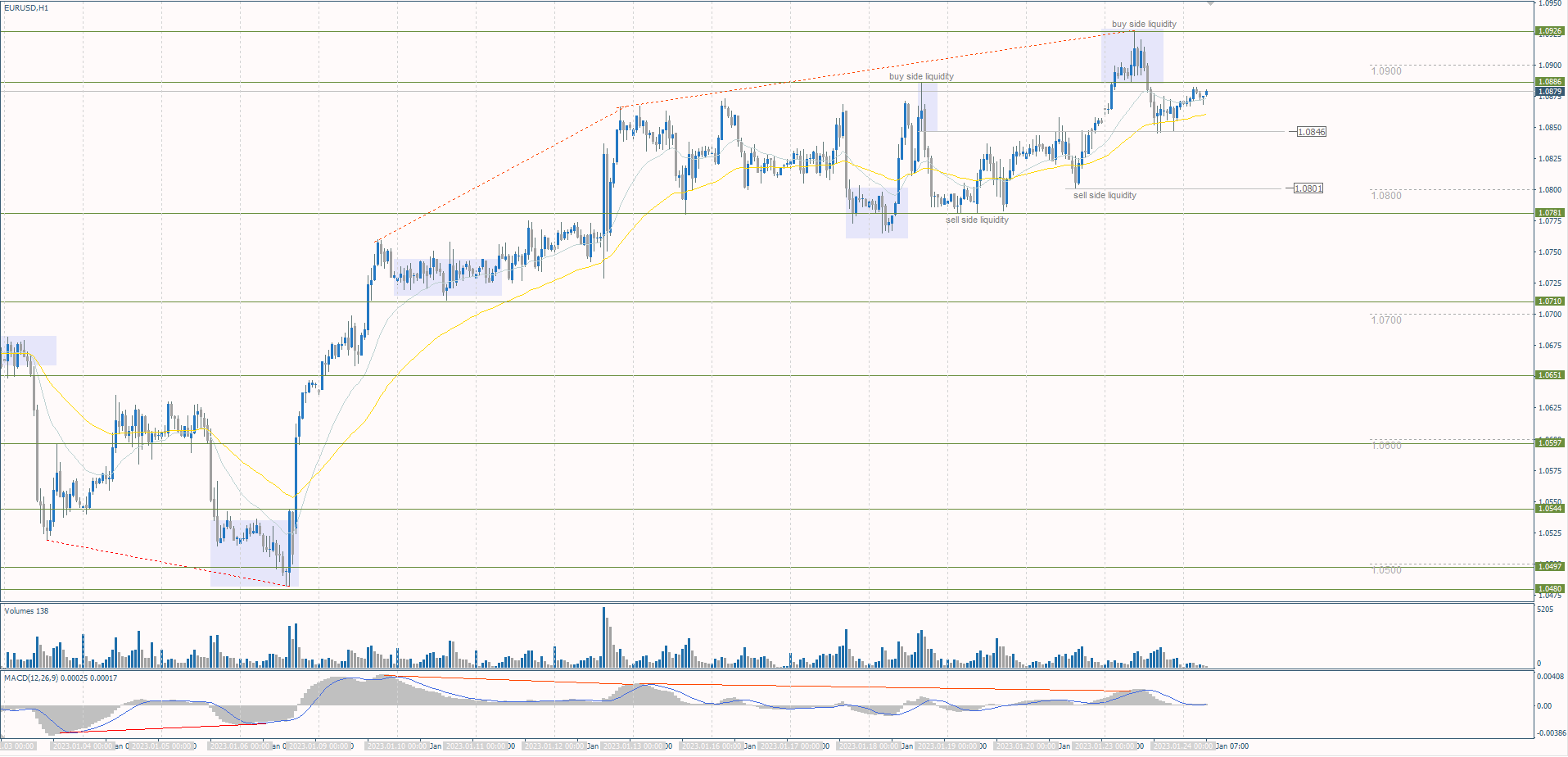The image size is (1568, 757).
Task: Click the gray 1.0600 round-level text
Action: point(1386,446)
